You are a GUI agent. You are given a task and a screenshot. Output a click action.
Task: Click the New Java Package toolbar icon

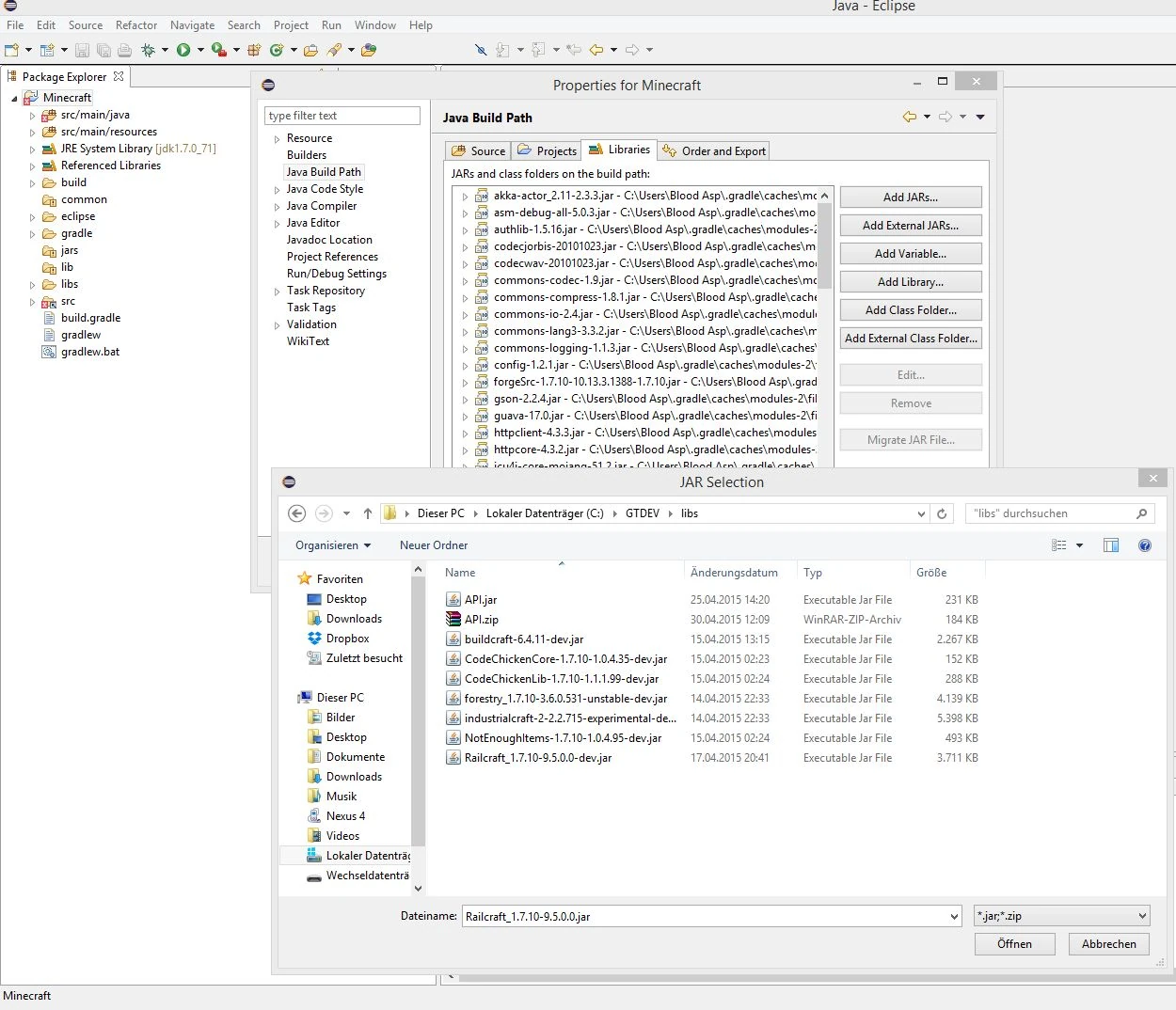(254, 50)
